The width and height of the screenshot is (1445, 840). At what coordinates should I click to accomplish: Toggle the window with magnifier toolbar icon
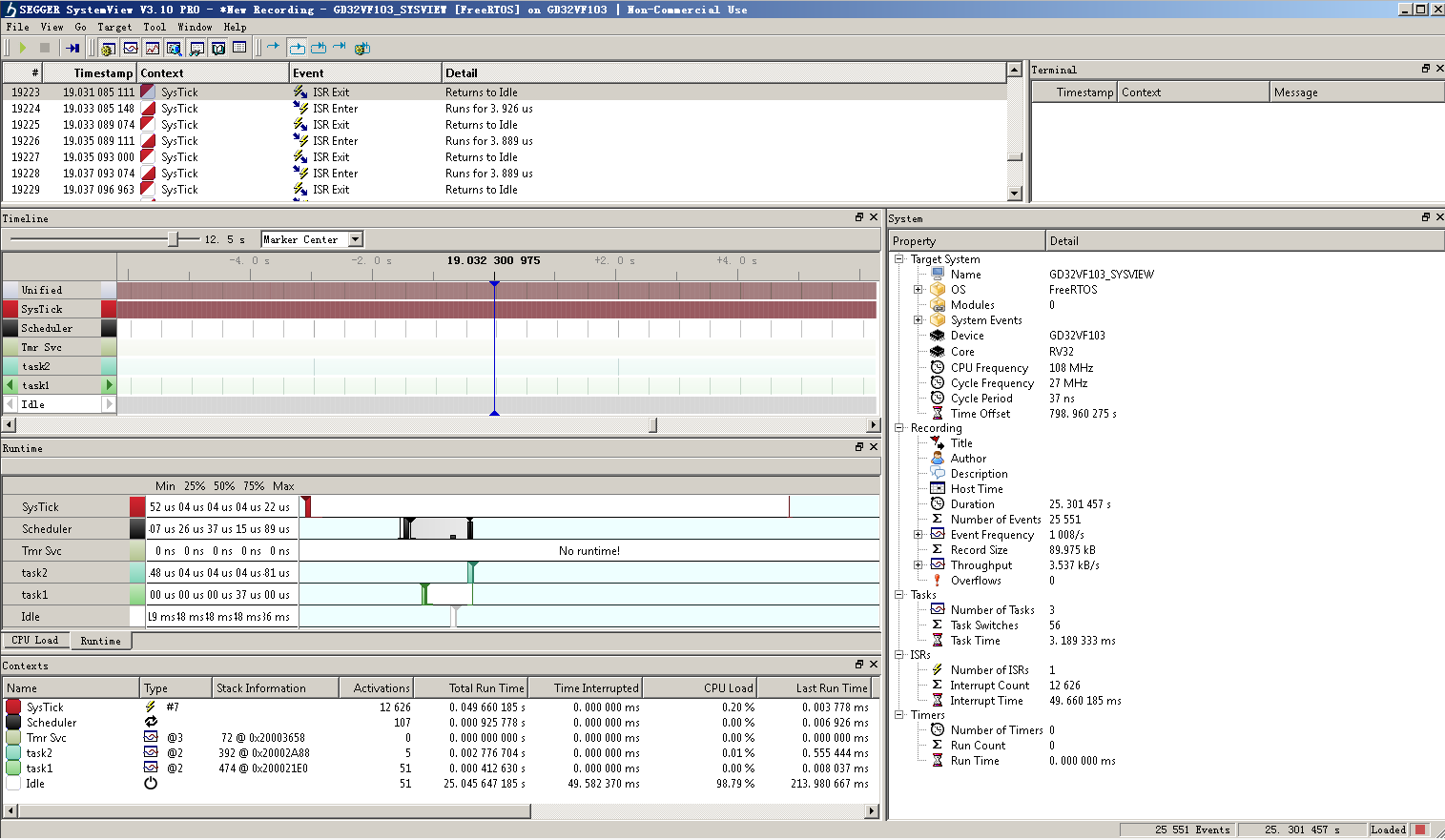click(174, 48)
